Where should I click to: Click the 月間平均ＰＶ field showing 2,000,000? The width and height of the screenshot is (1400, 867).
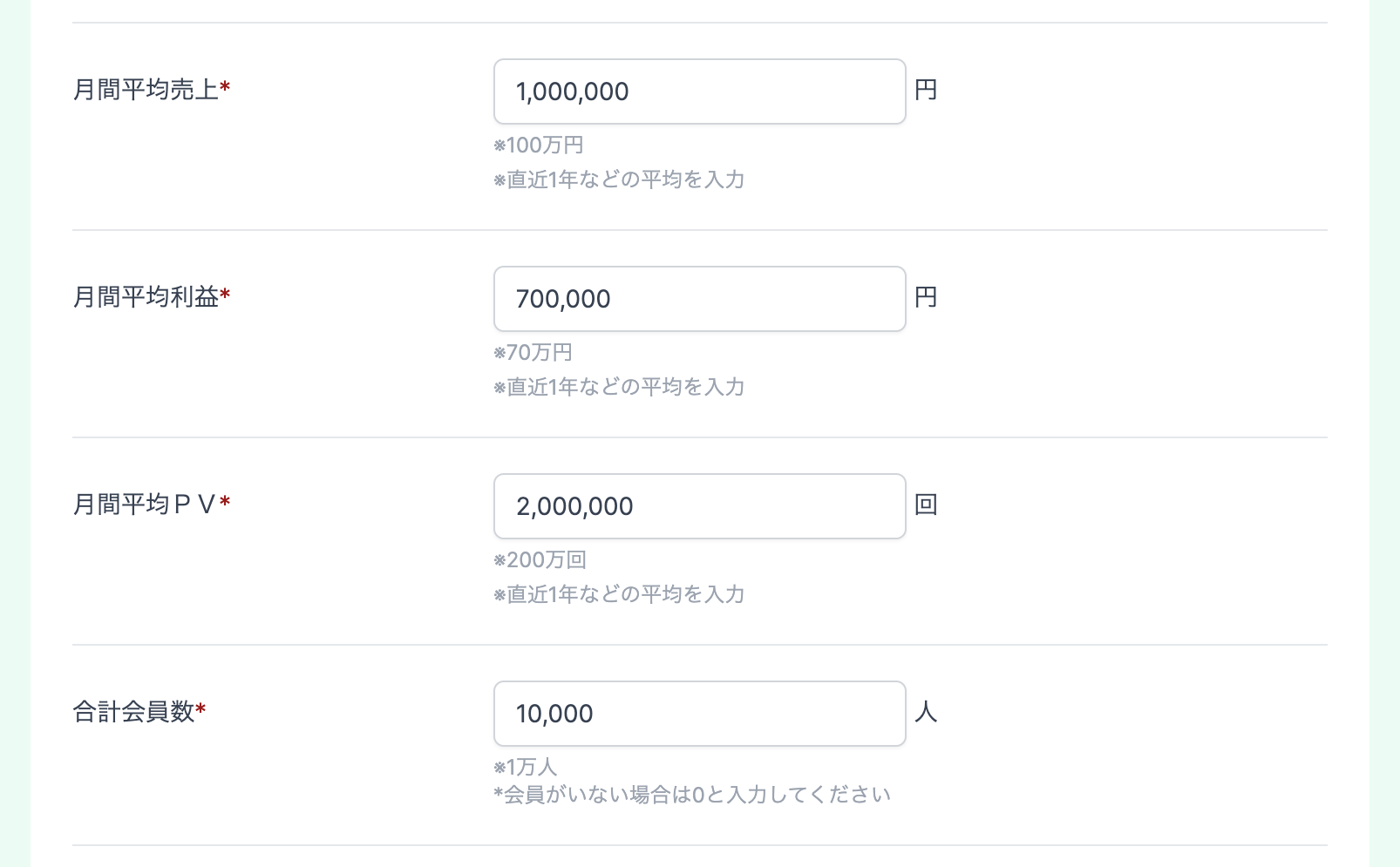699,506
